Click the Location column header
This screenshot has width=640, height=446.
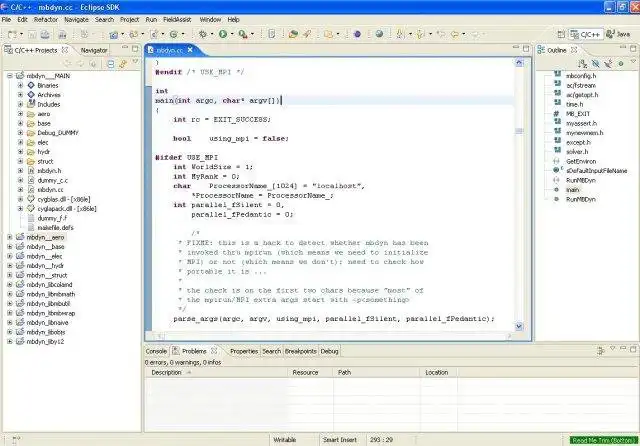[x=438, y=373]
